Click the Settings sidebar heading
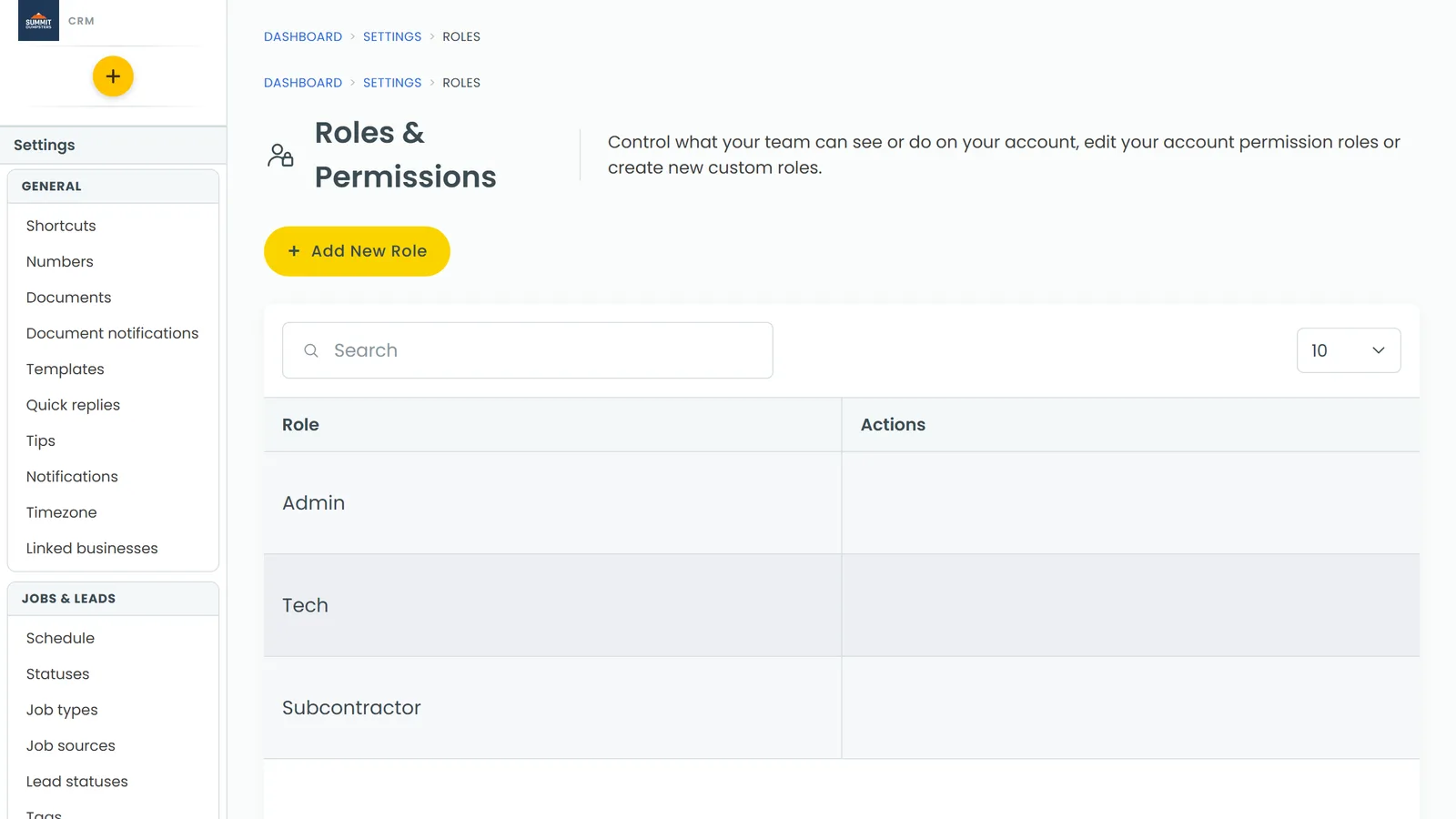 [x=45, y=146]
